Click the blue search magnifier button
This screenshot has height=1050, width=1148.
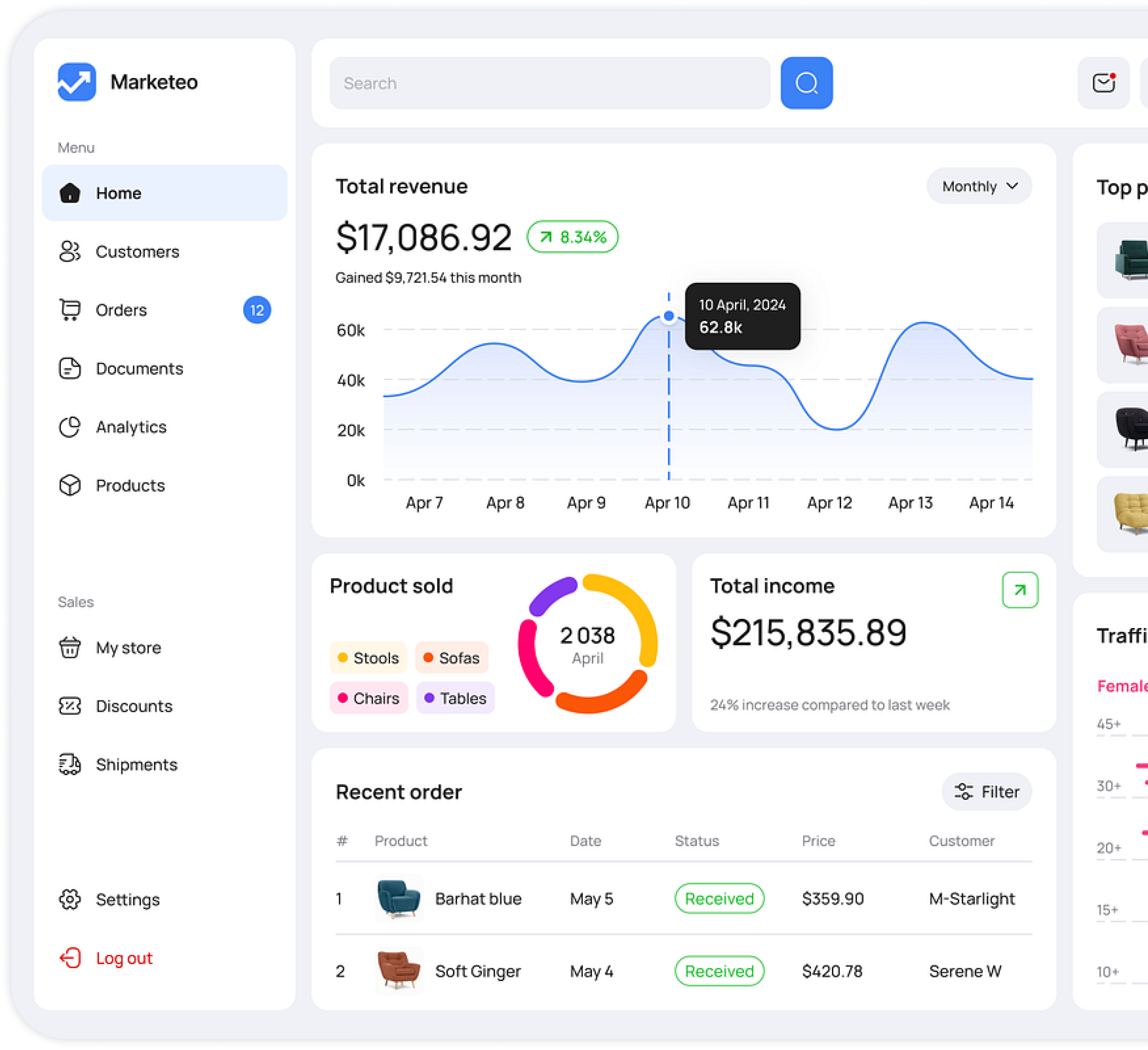pos(806,83)
